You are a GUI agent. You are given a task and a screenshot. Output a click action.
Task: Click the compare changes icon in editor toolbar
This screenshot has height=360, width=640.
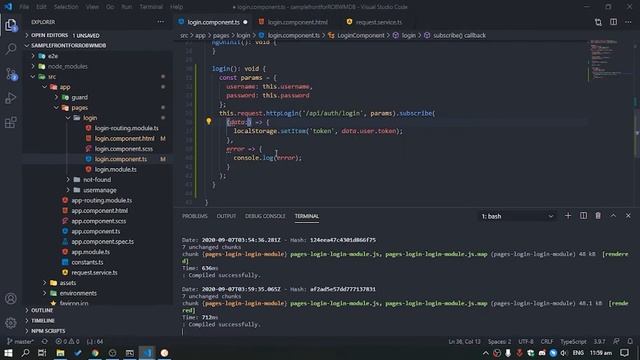tap(598, 22)
